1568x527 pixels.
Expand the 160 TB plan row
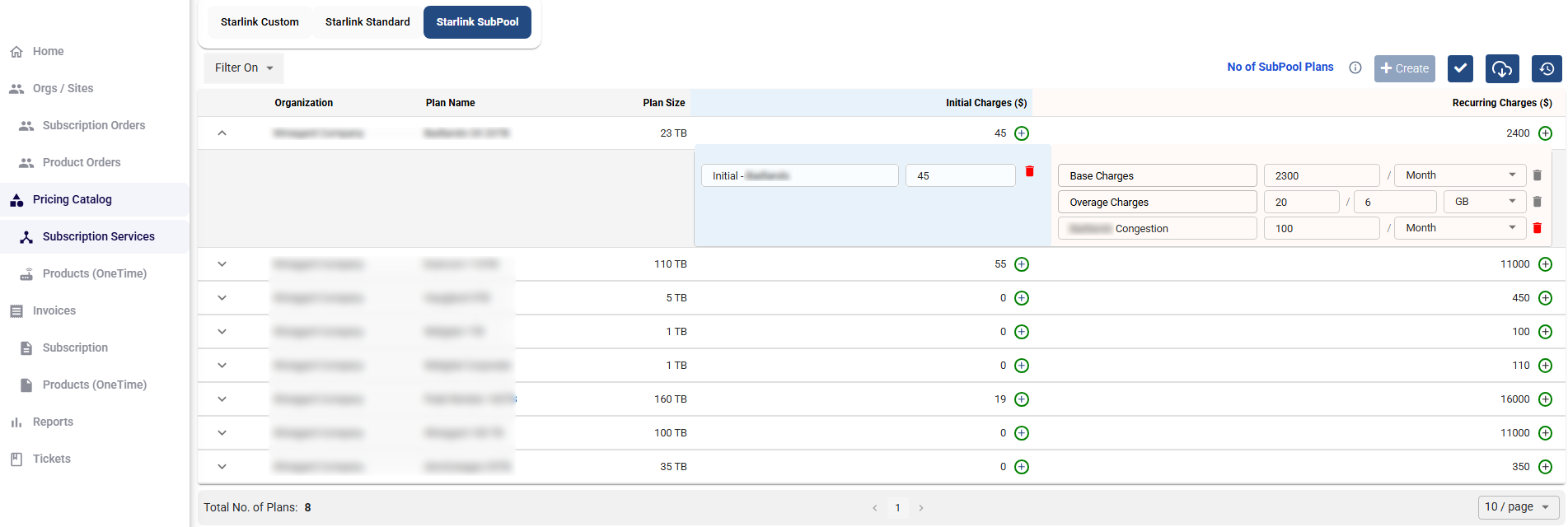tap(222, 399)
